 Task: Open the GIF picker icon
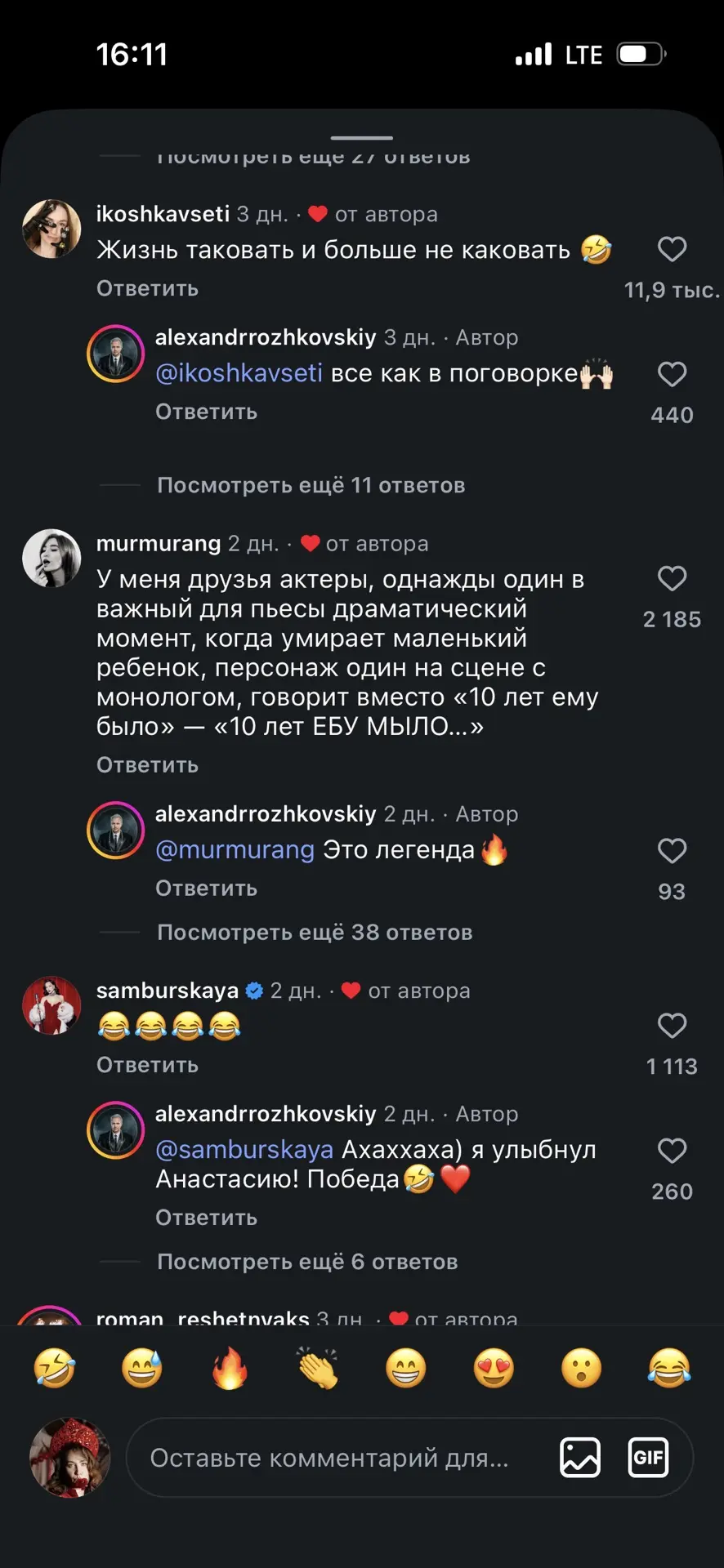648,1458
